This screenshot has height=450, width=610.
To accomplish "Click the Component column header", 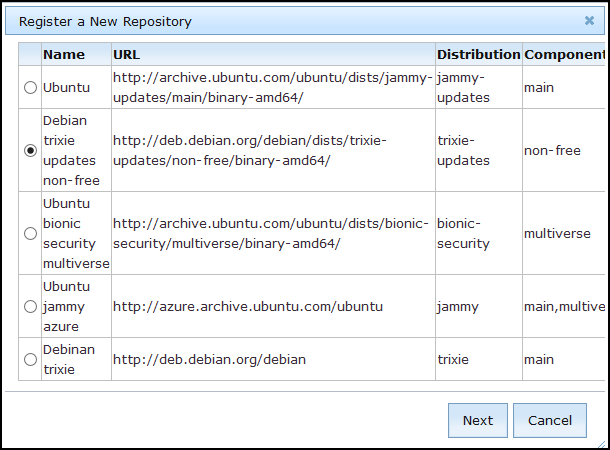I will (x=564, y=54).
